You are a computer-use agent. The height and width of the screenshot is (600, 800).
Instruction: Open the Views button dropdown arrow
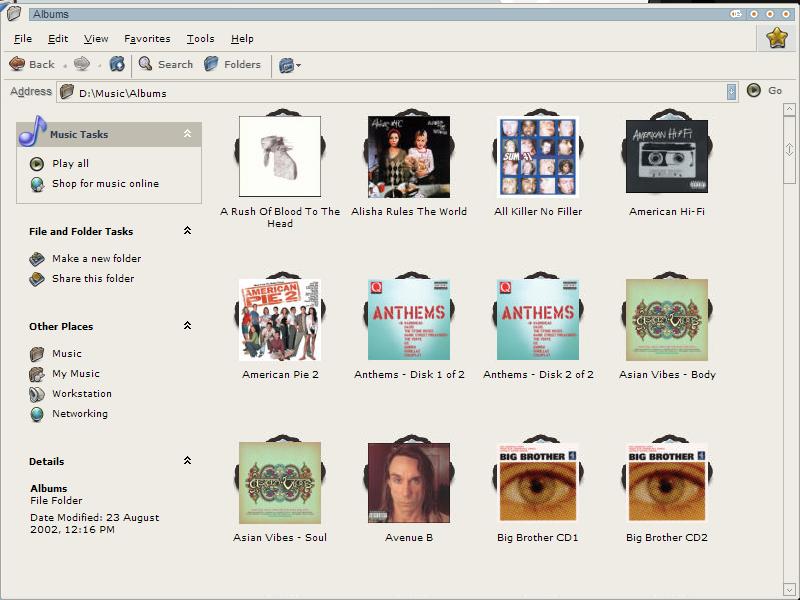[298, 65]
